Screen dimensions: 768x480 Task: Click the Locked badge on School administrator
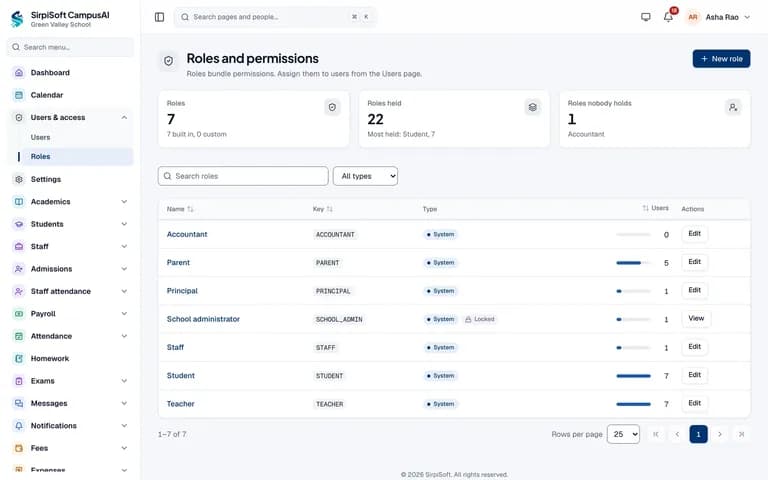[x=480, y=319]
